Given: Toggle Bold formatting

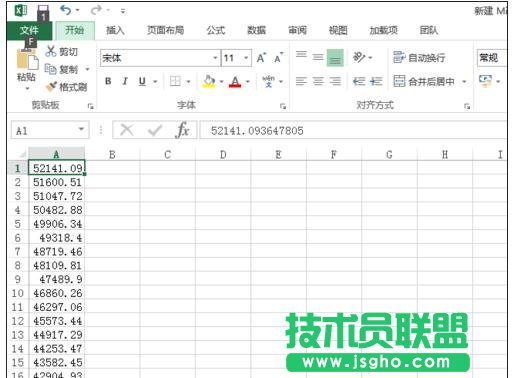Looking at the screenshot, I should point(108,81).
